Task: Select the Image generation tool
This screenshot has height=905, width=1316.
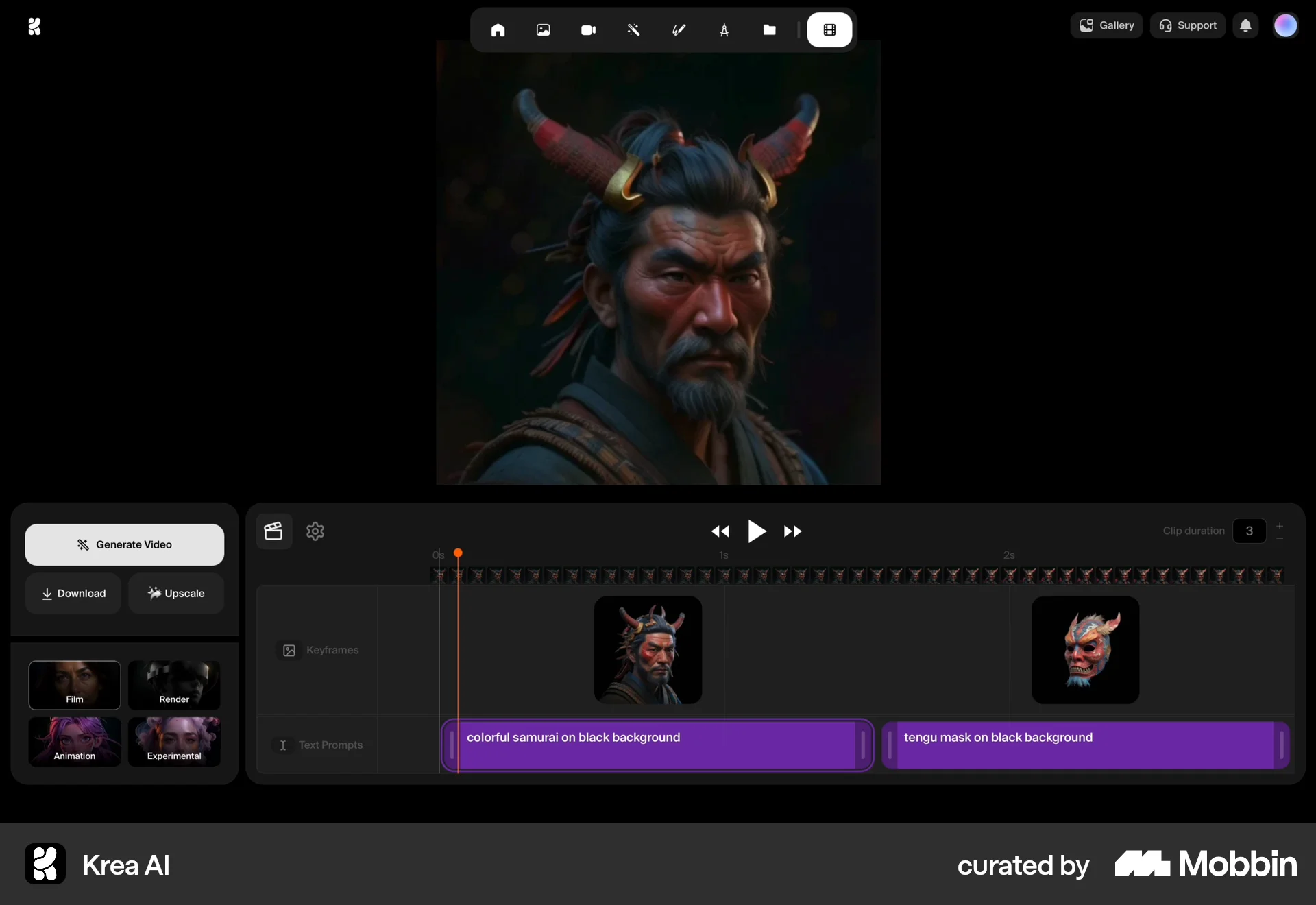Action: pyautogui.click(x=544, y=29)
